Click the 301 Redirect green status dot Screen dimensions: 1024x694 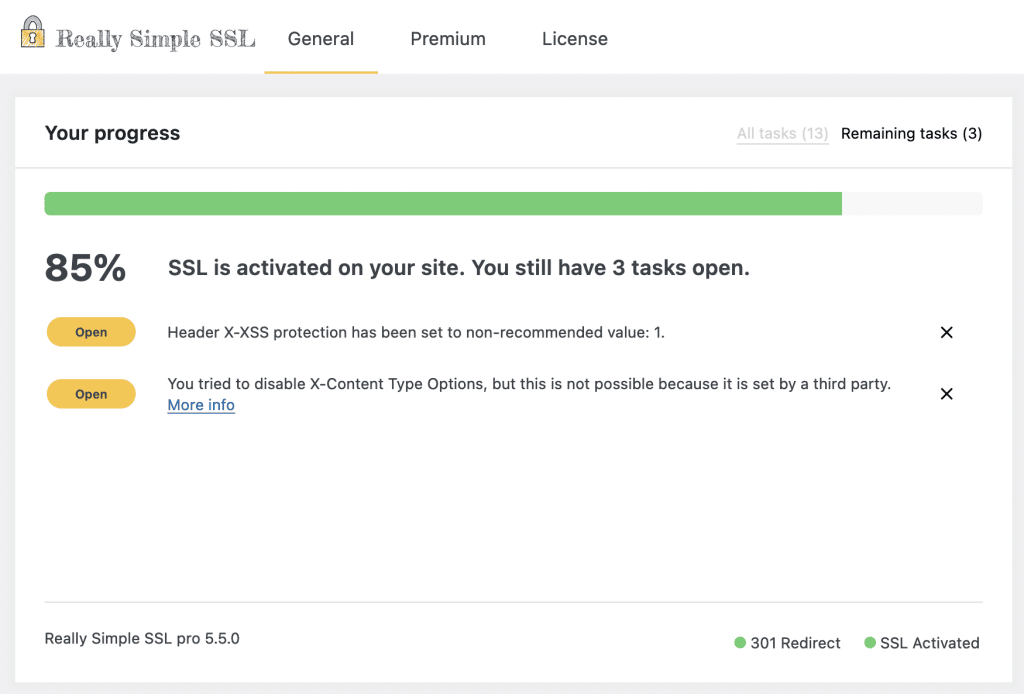pos(740,642)
